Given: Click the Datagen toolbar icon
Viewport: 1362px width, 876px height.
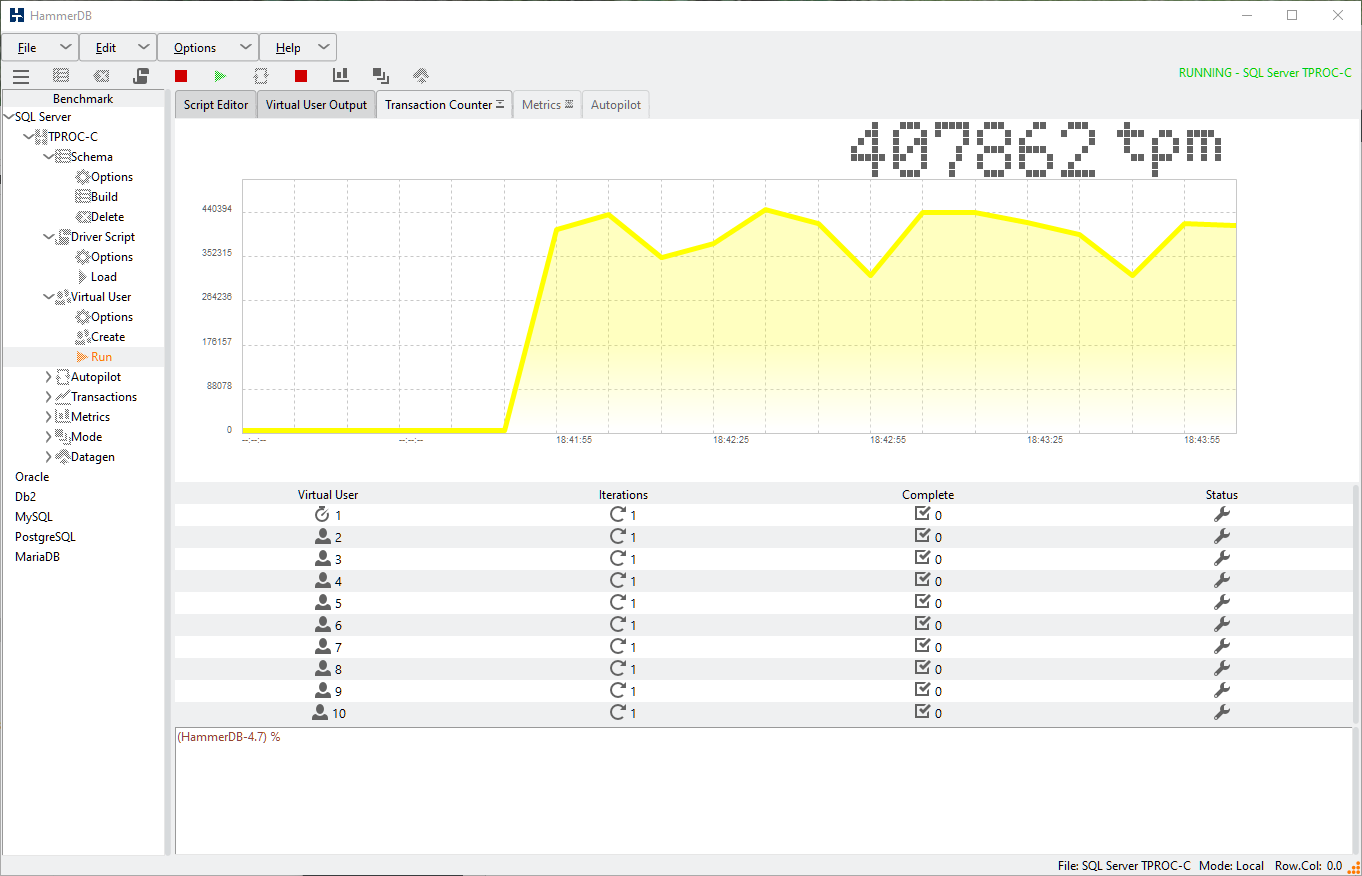Looking at the screenshot, I should pyautogui.click(x=421, y=75).
